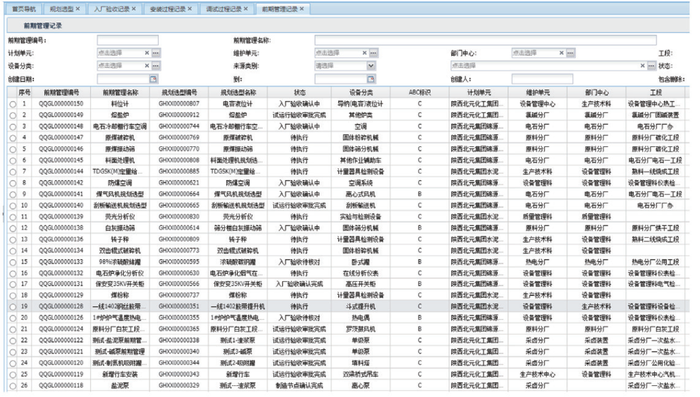700x397 pixels.
Task: Sort by the 部门中心 column header
Action: click(596, 92)
